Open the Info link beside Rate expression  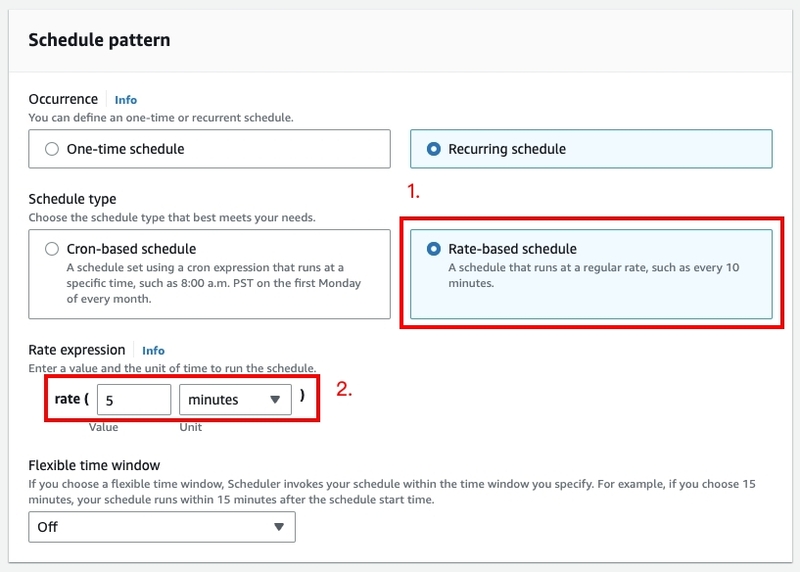pyautogui.click(x=153, y=351)
